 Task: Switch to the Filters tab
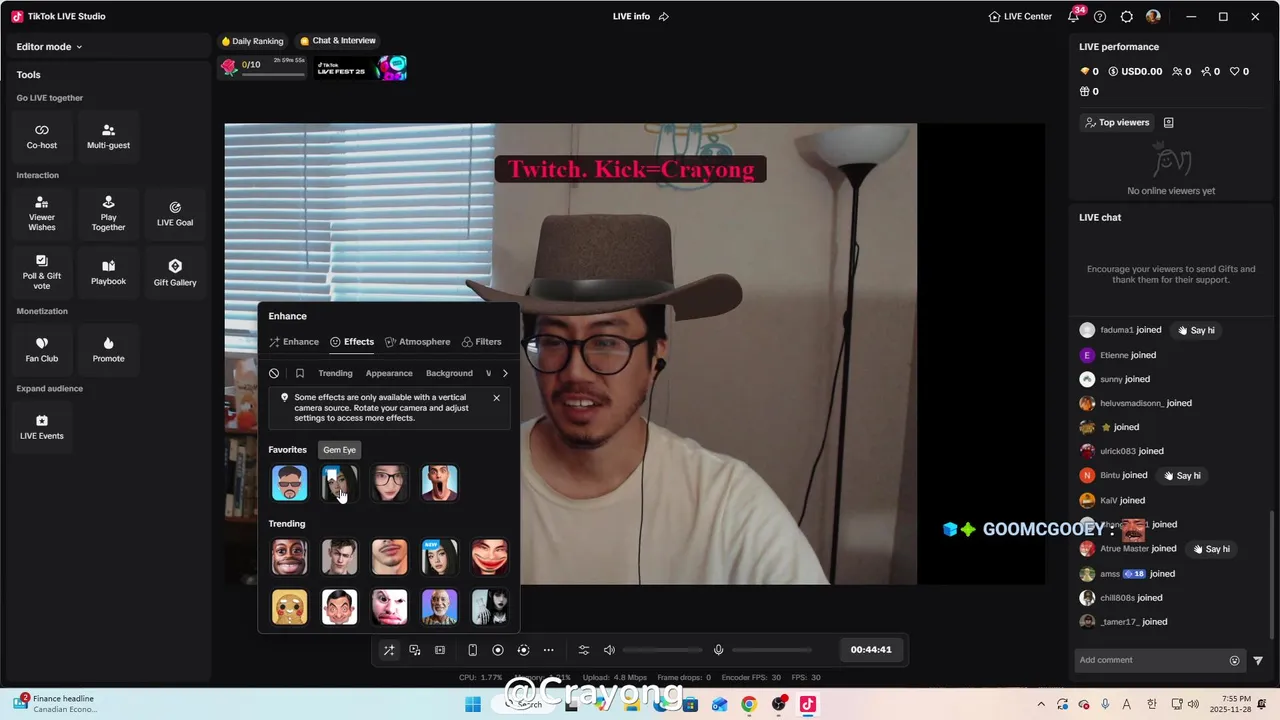coord(481,341)
